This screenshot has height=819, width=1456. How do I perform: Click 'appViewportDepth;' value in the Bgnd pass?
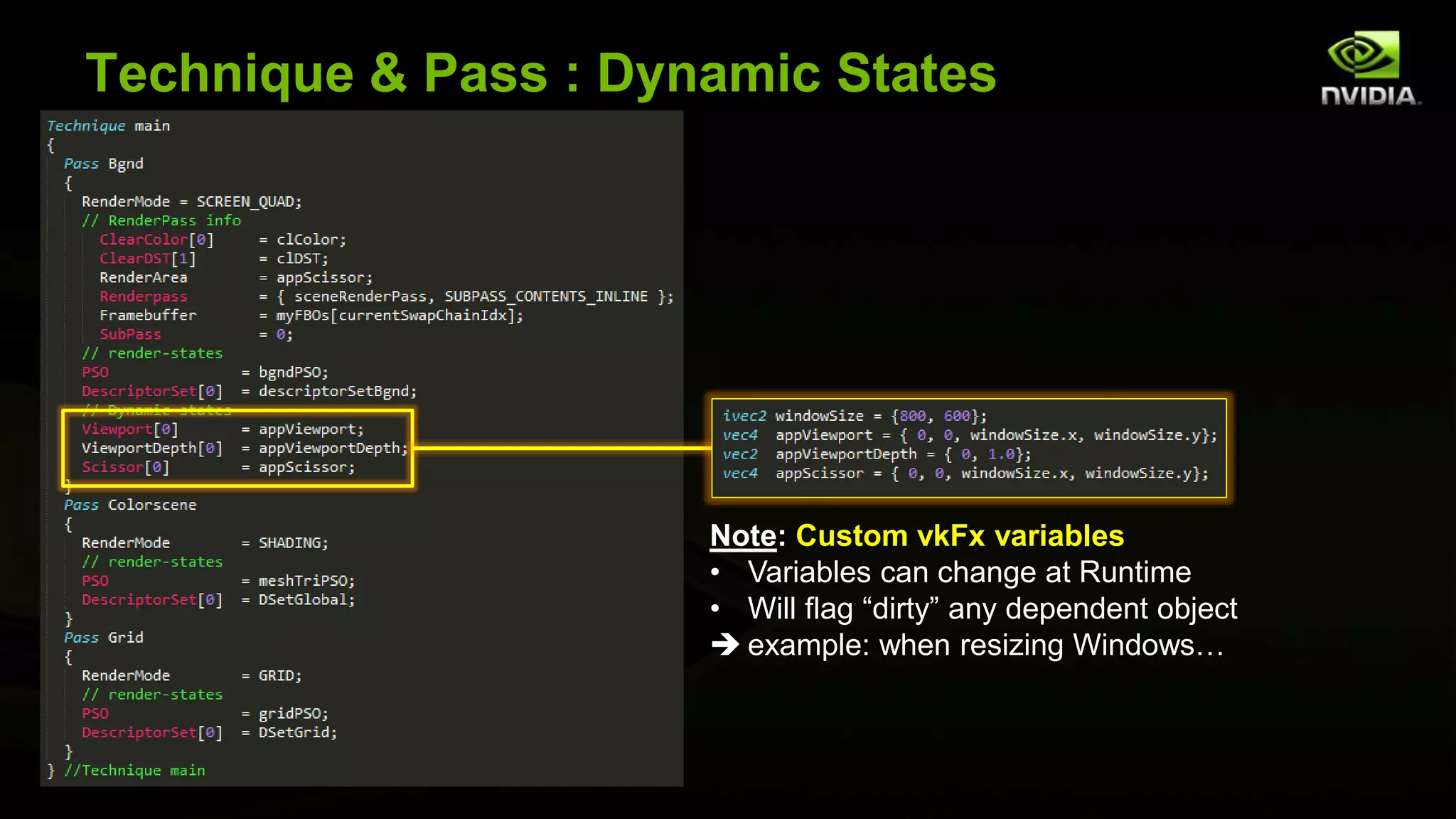(x=333, y=448)
